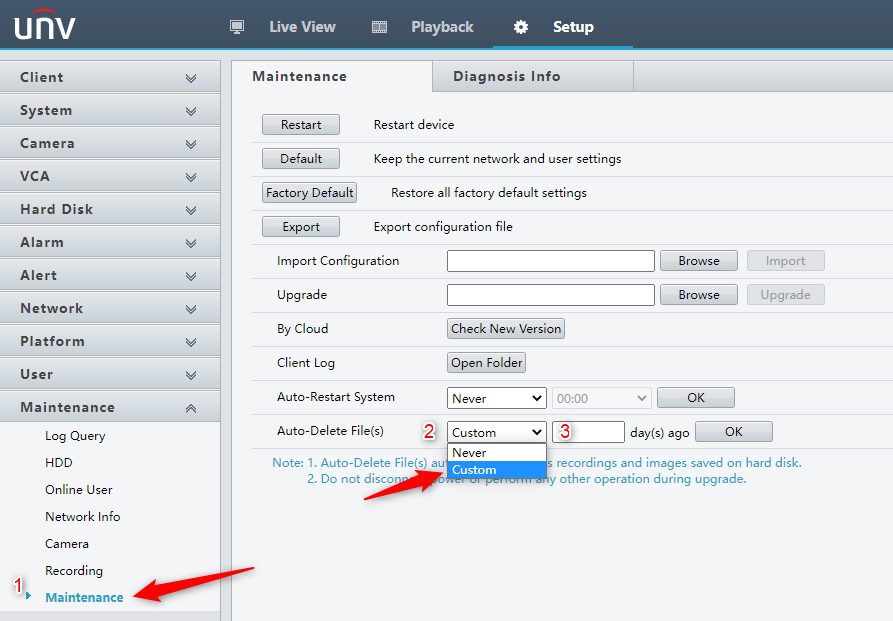Expand the Client sidebar section
The width and height of the screenshot is (893, 621).
point(110,77)
